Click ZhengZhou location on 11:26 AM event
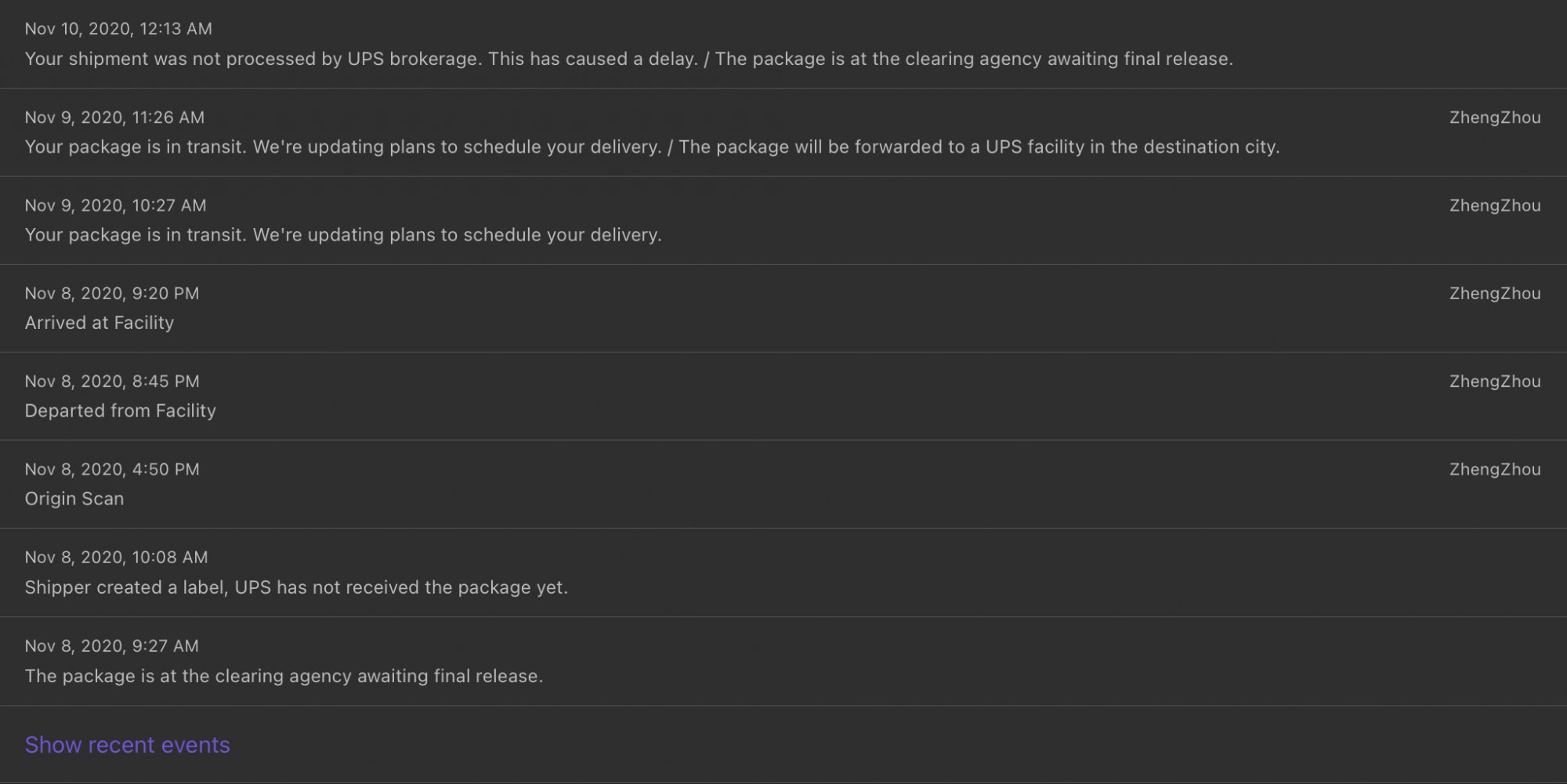The image size is (1567, 784). [1495, 117]
